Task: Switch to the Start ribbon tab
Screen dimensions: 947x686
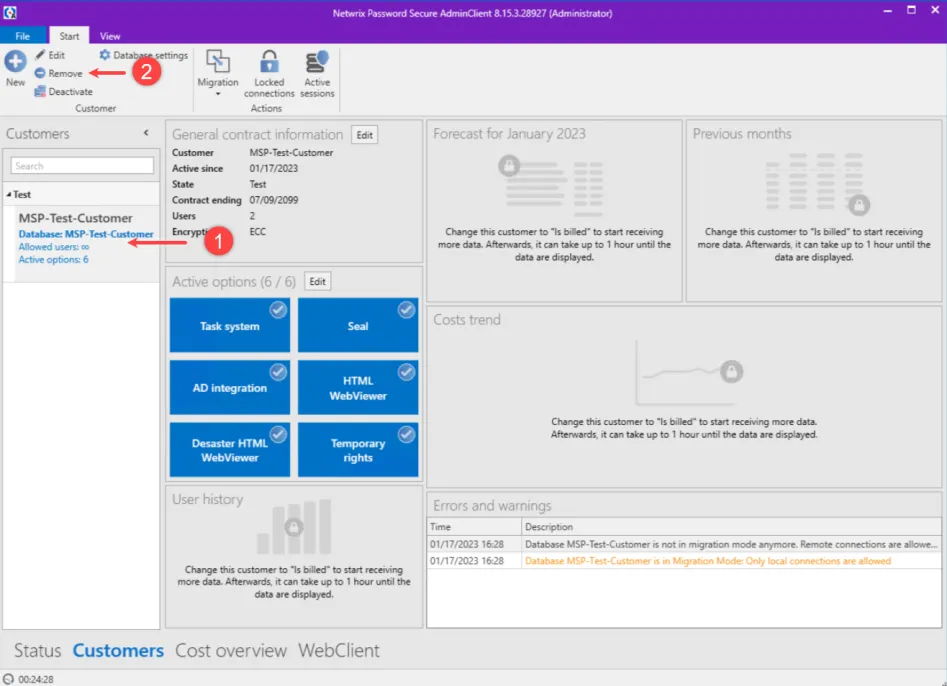Action: (x=69, y=36)
